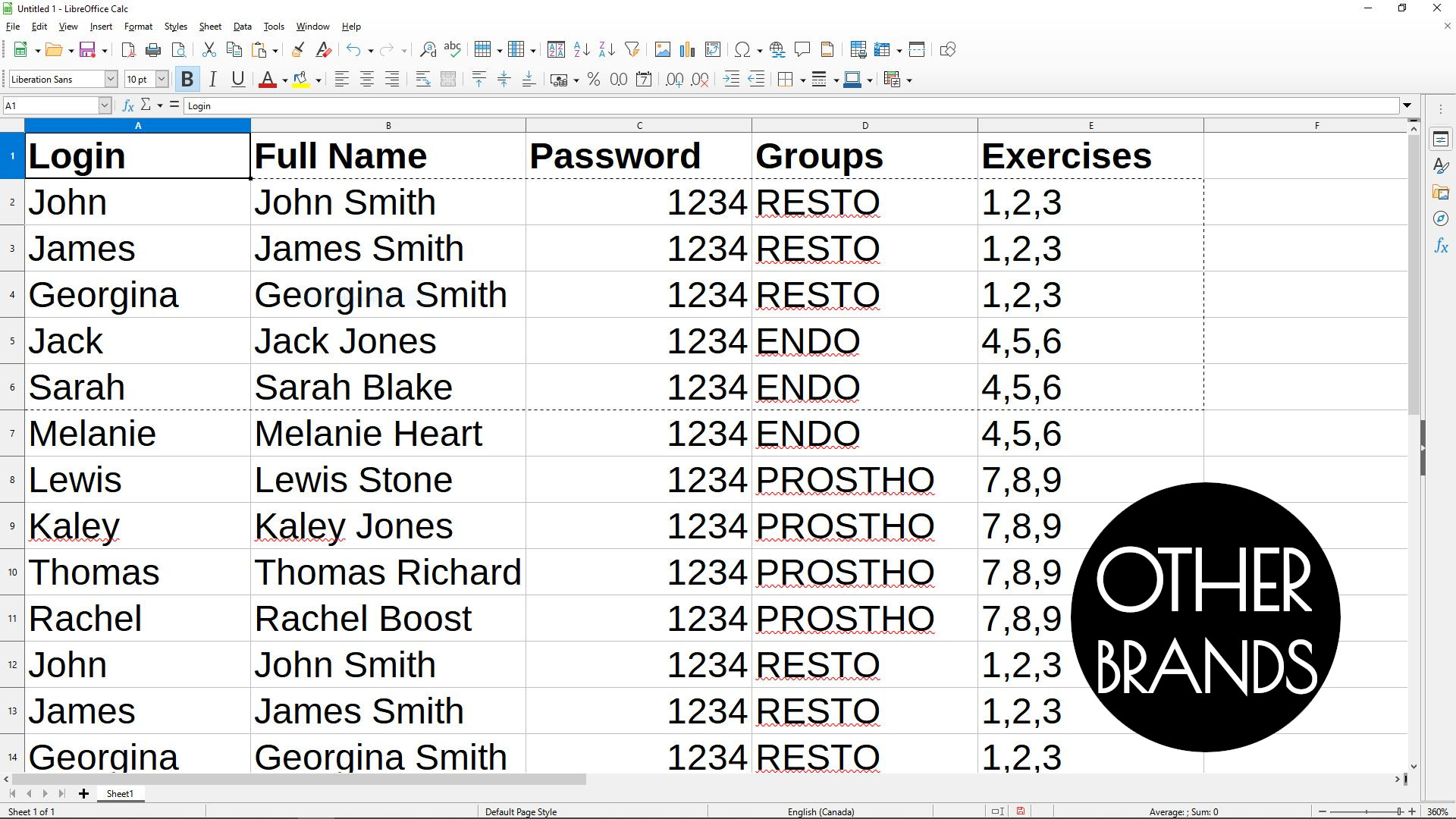Open sidebar Navigator panel
Image resolution: width=1456 pixels, height=819 pixels.
[x=1441, y=219]
